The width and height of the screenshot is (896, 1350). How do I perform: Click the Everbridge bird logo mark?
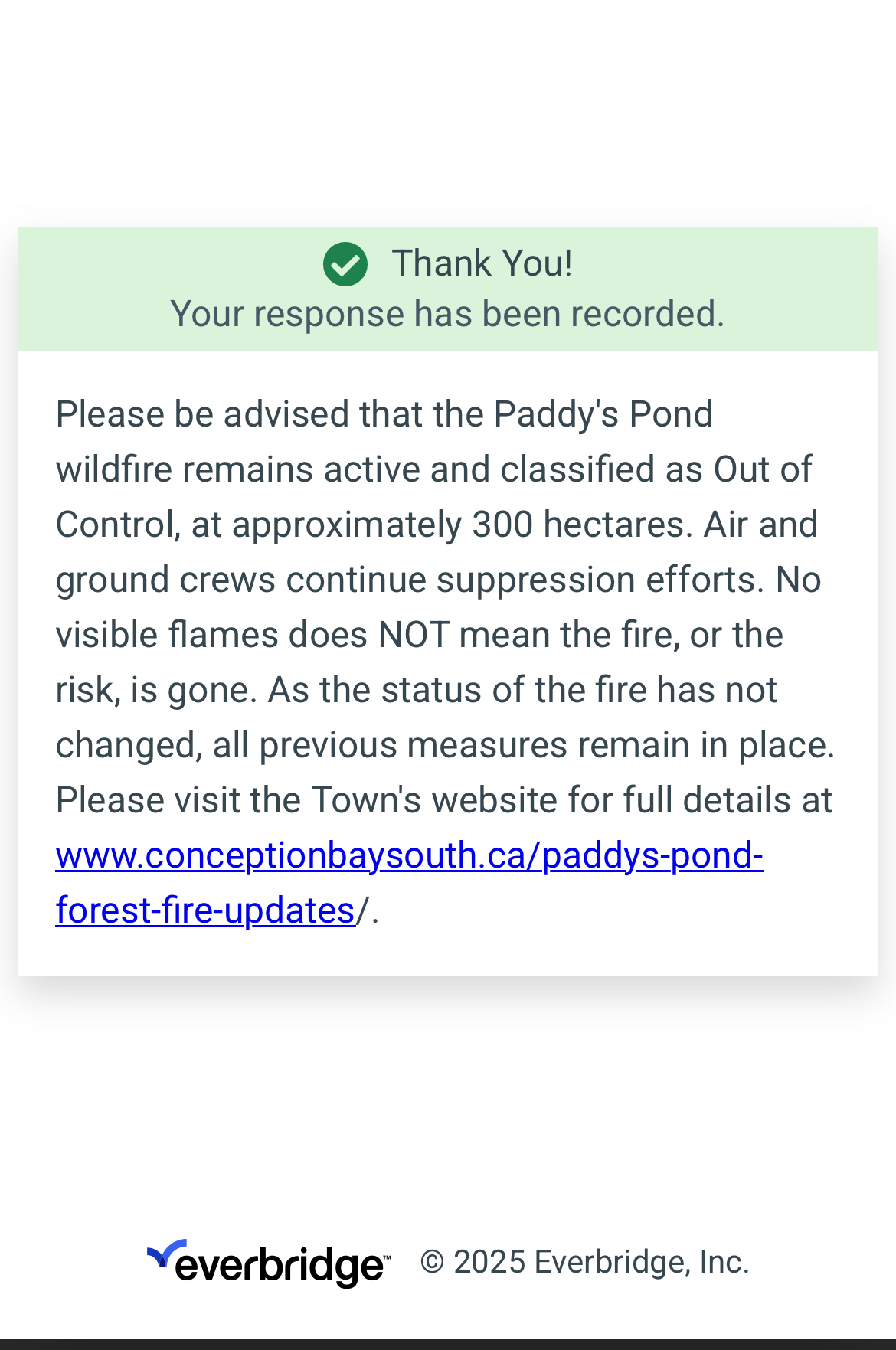[167, 1254]
